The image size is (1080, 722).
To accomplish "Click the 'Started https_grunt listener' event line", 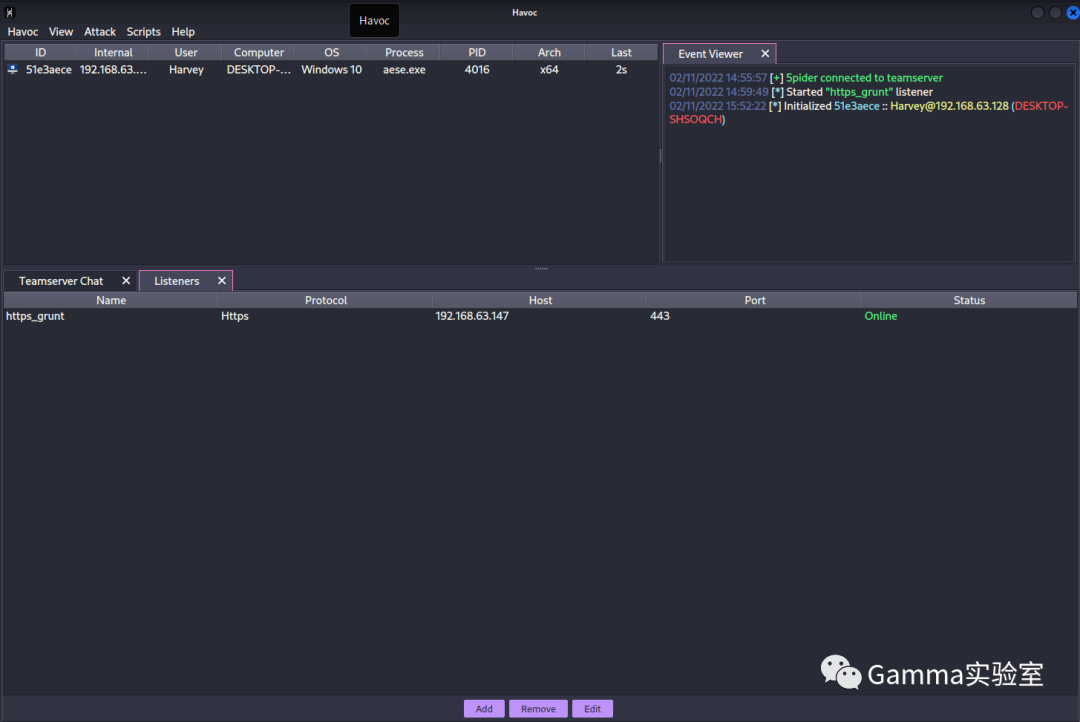I will (801, 92).
